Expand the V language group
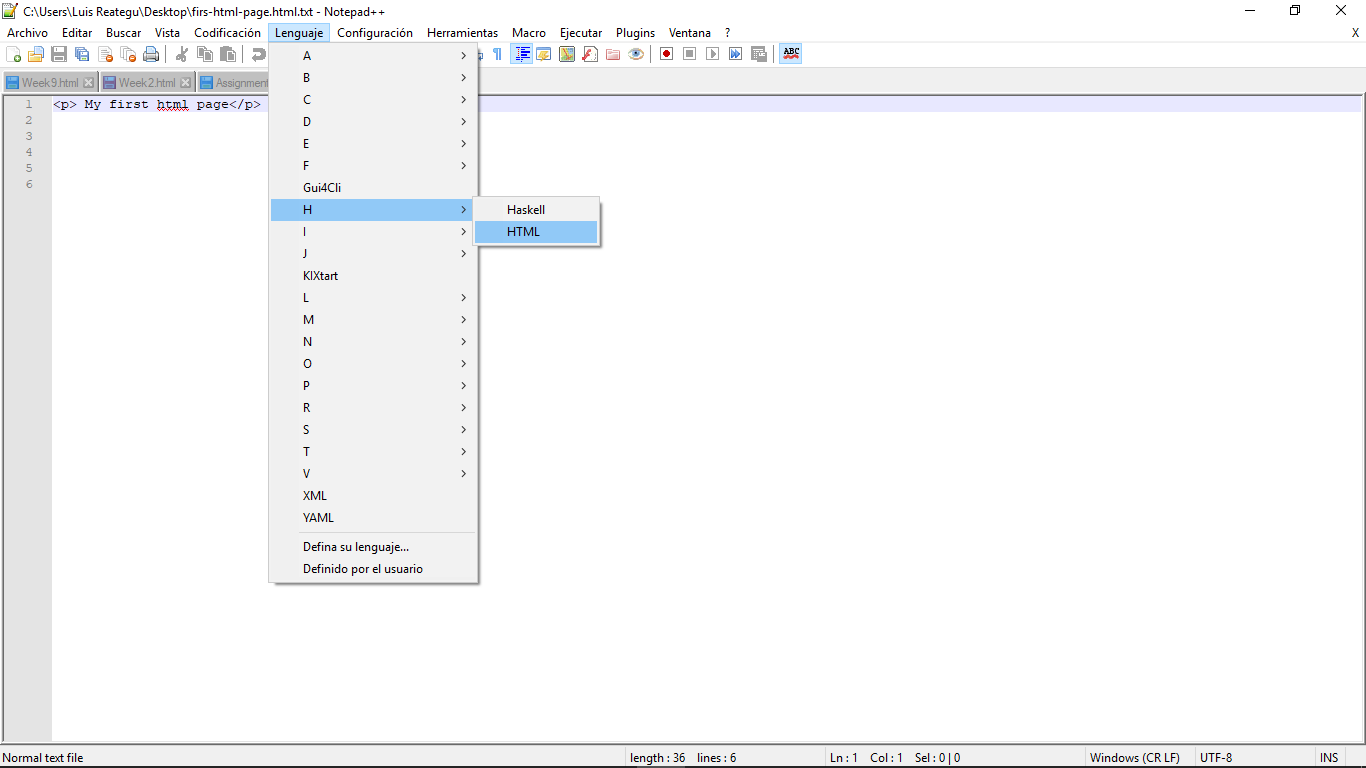This screenshot has height=768, width=1366. tap(374, 474)
